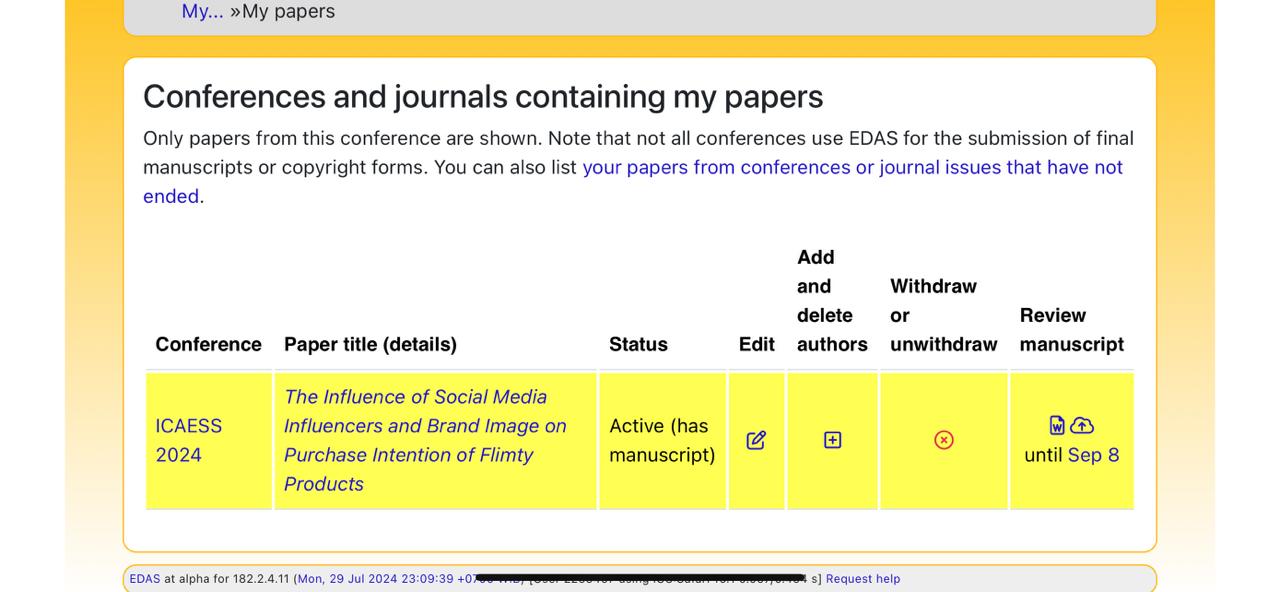Click the add authors plus icon
This screenshot has width=1280, height=592.
coord(832,440)
